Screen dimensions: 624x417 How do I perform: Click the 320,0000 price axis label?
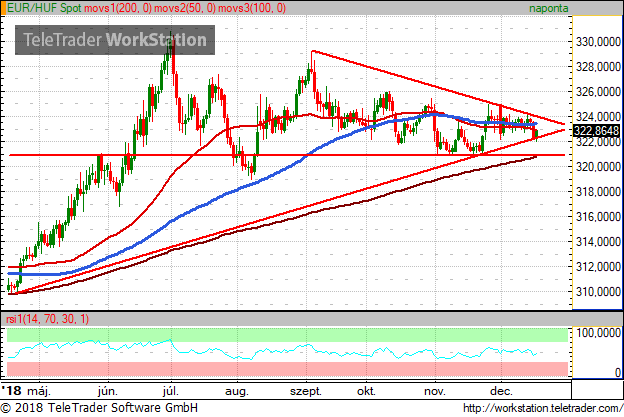click(x=598, y=167)
